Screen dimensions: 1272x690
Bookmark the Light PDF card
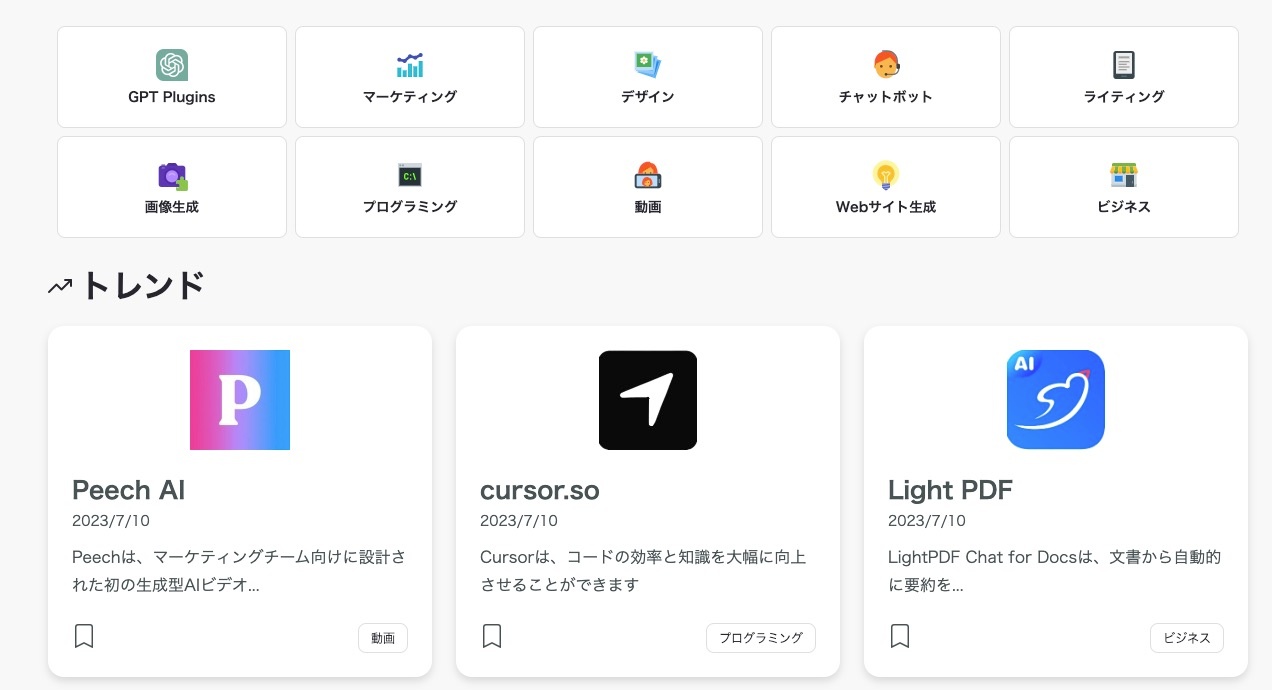[x=900, y=636]
